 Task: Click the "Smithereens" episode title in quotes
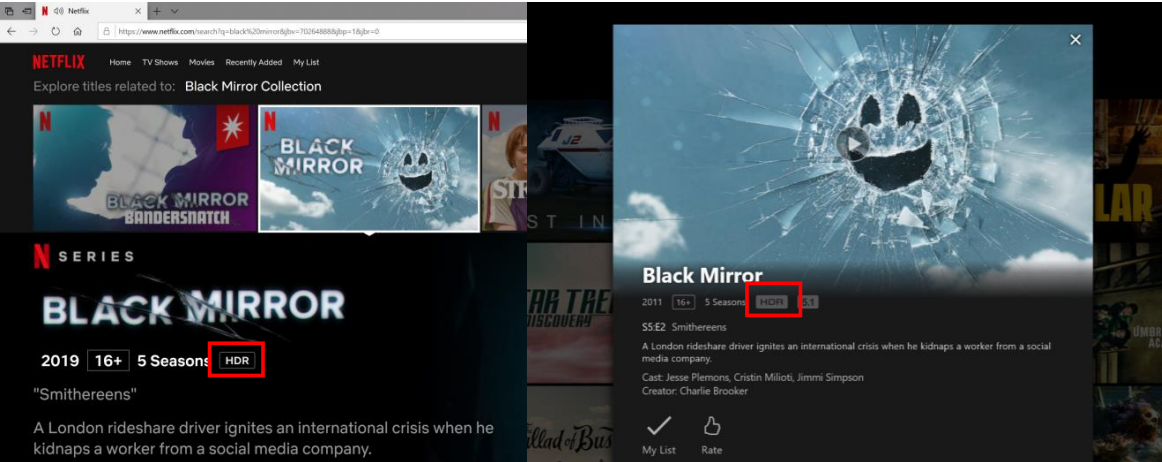tap(85, 395)
